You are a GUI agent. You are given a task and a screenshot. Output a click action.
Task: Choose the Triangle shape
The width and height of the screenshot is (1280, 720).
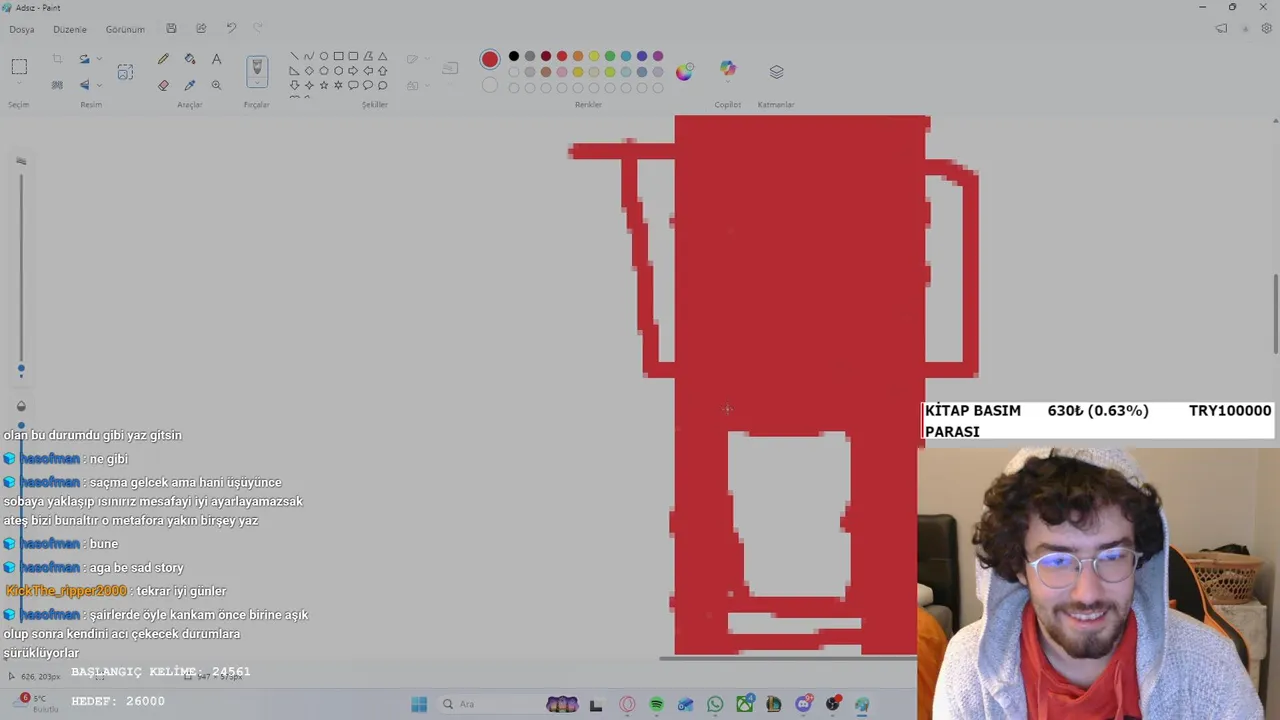(x=382, y=56)
